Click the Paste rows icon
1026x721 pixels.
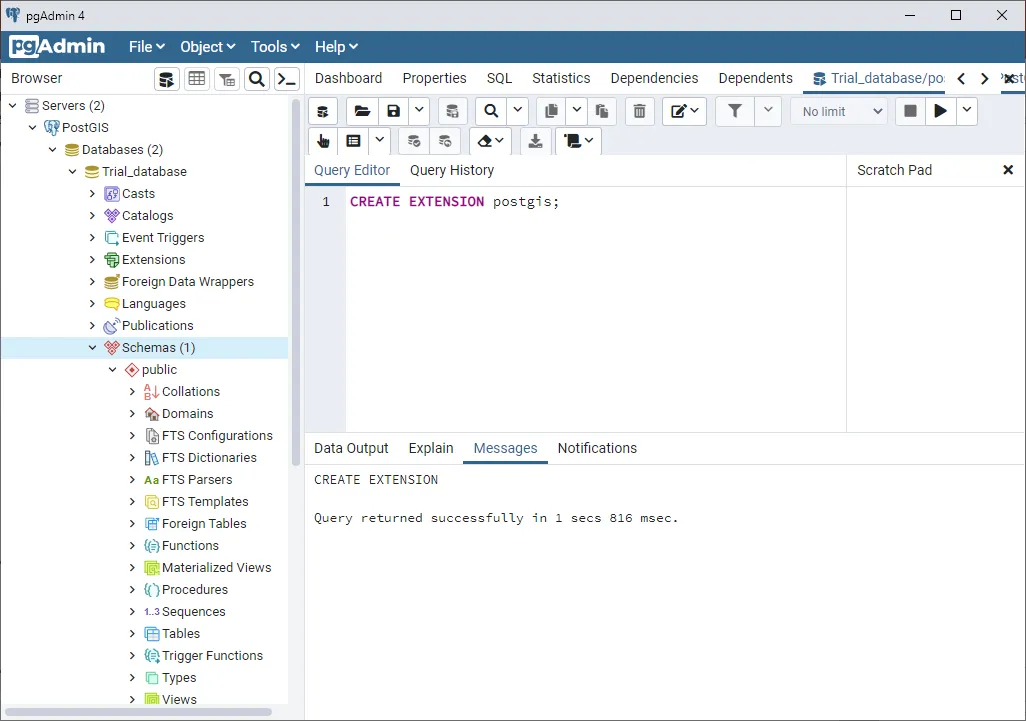pyautogui.click(x=602, y=111)
